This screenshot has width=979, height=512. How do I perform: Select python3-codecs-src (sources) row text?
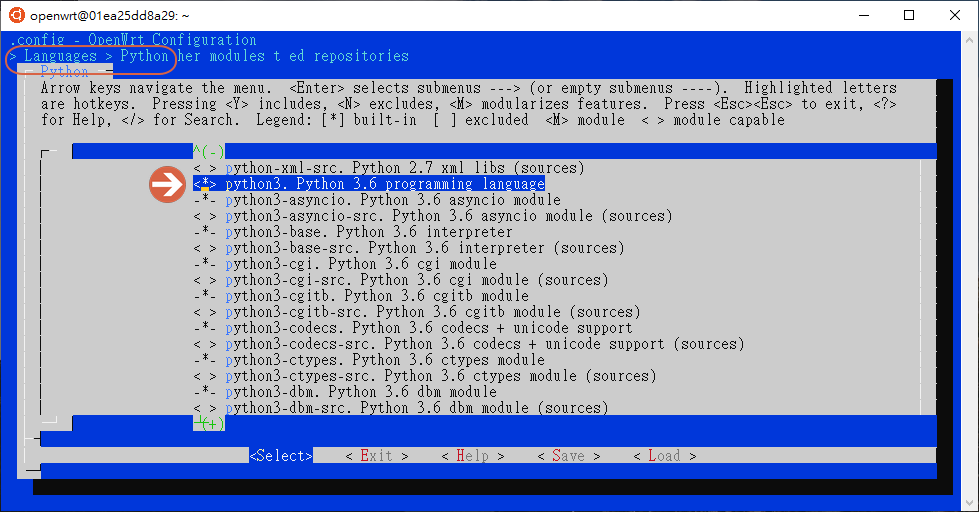tap(485, 345)
